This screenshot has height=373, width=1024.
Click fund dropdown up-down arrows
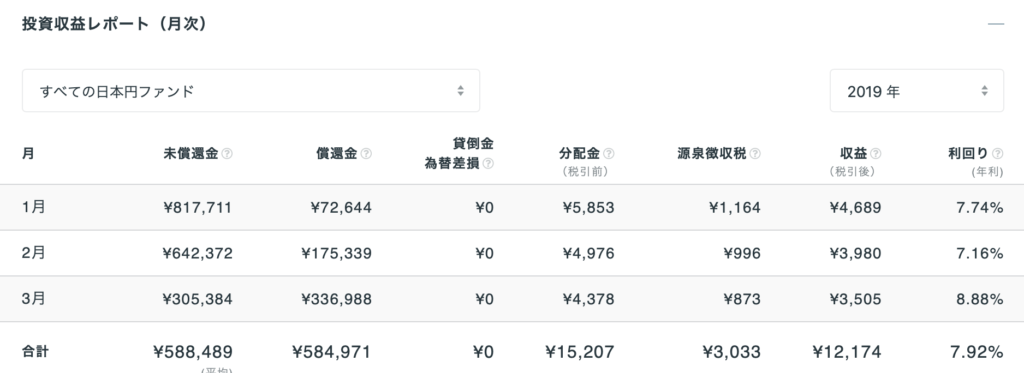[x=460, y=91]
